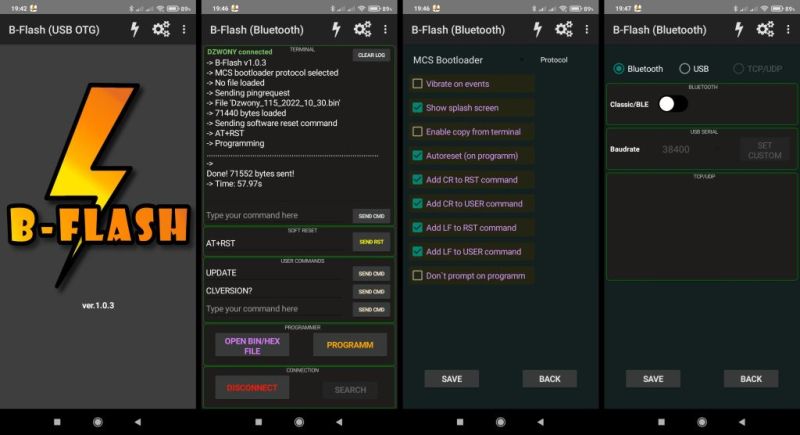
Task: Open MCS Bootloader protocol dropdown
Action: pyautogui.click(x=469, y=60)
